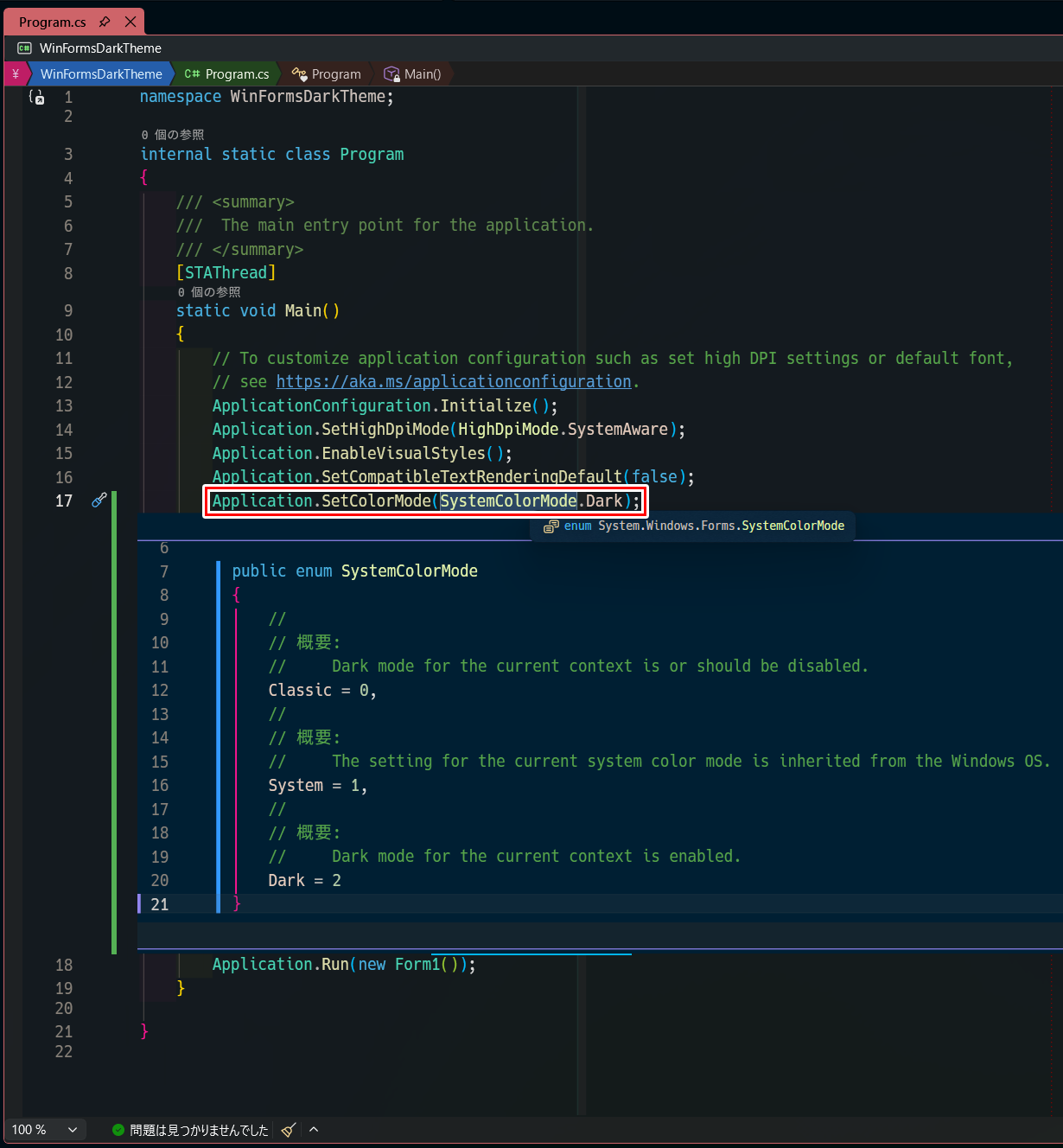Click the pin icon on Program.cs tab
Image resolution: width=1063 pixels, height=1148 pixels.
[x=105, y=22]
